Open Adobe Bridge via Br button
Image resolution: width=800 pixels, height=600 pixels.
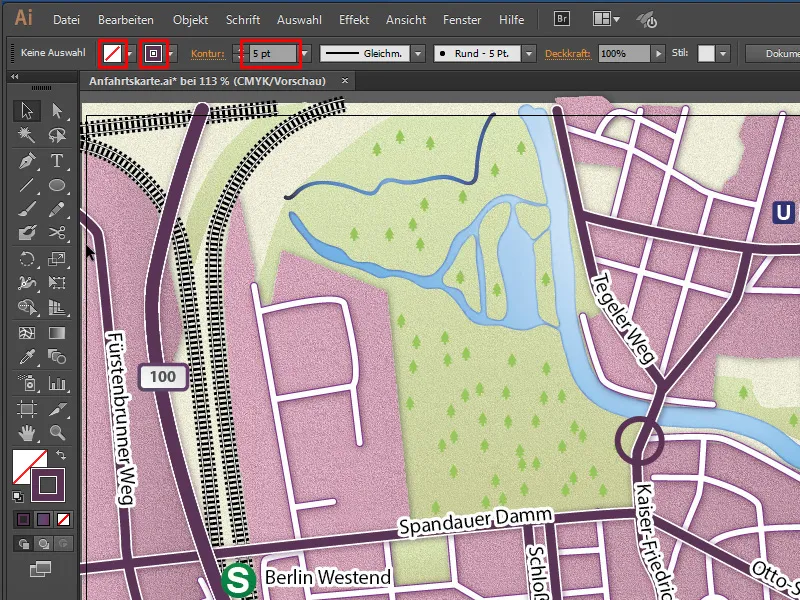(562, 19)
